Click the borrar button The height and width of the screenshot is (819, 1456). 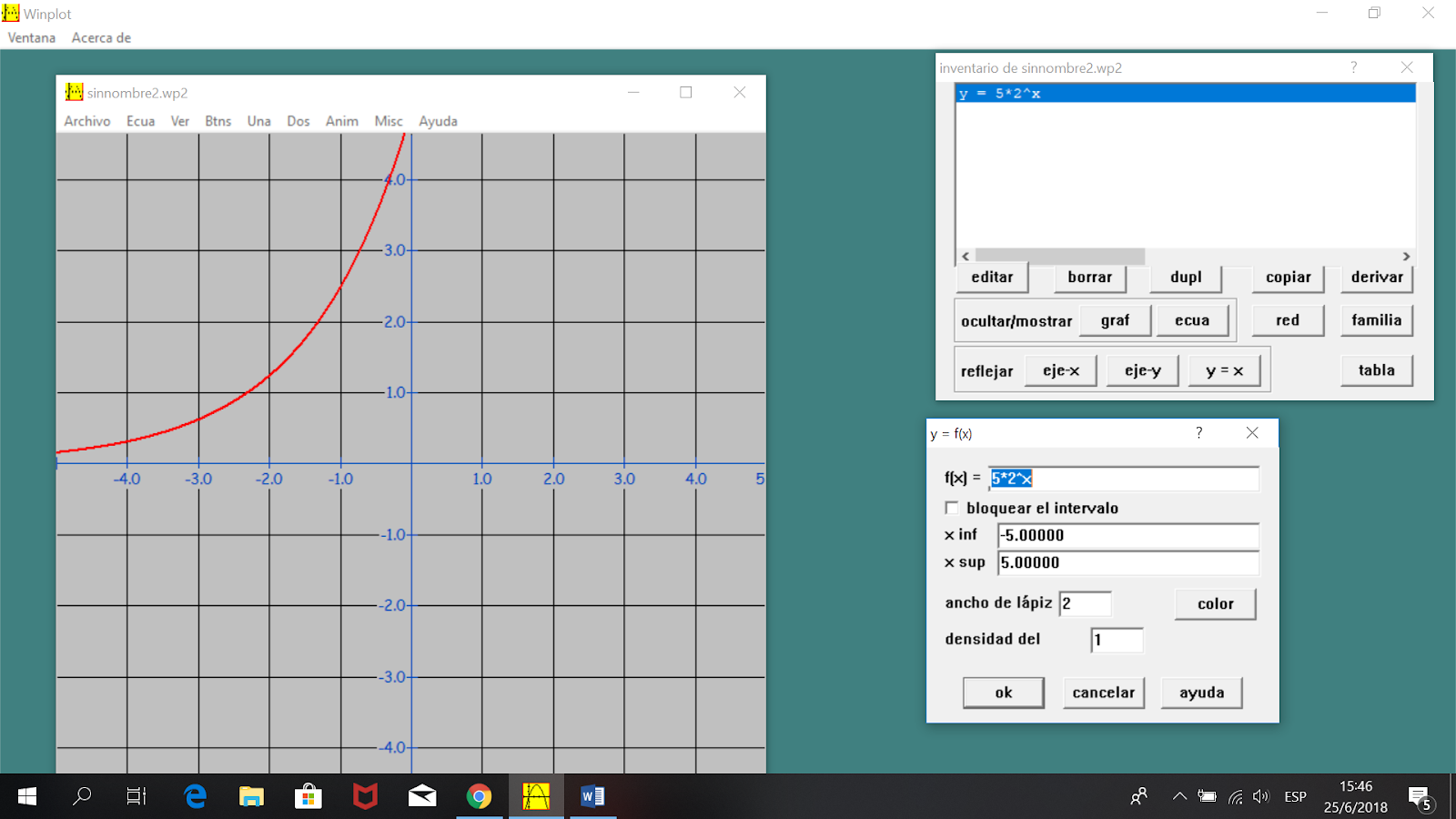(1090, 278)
